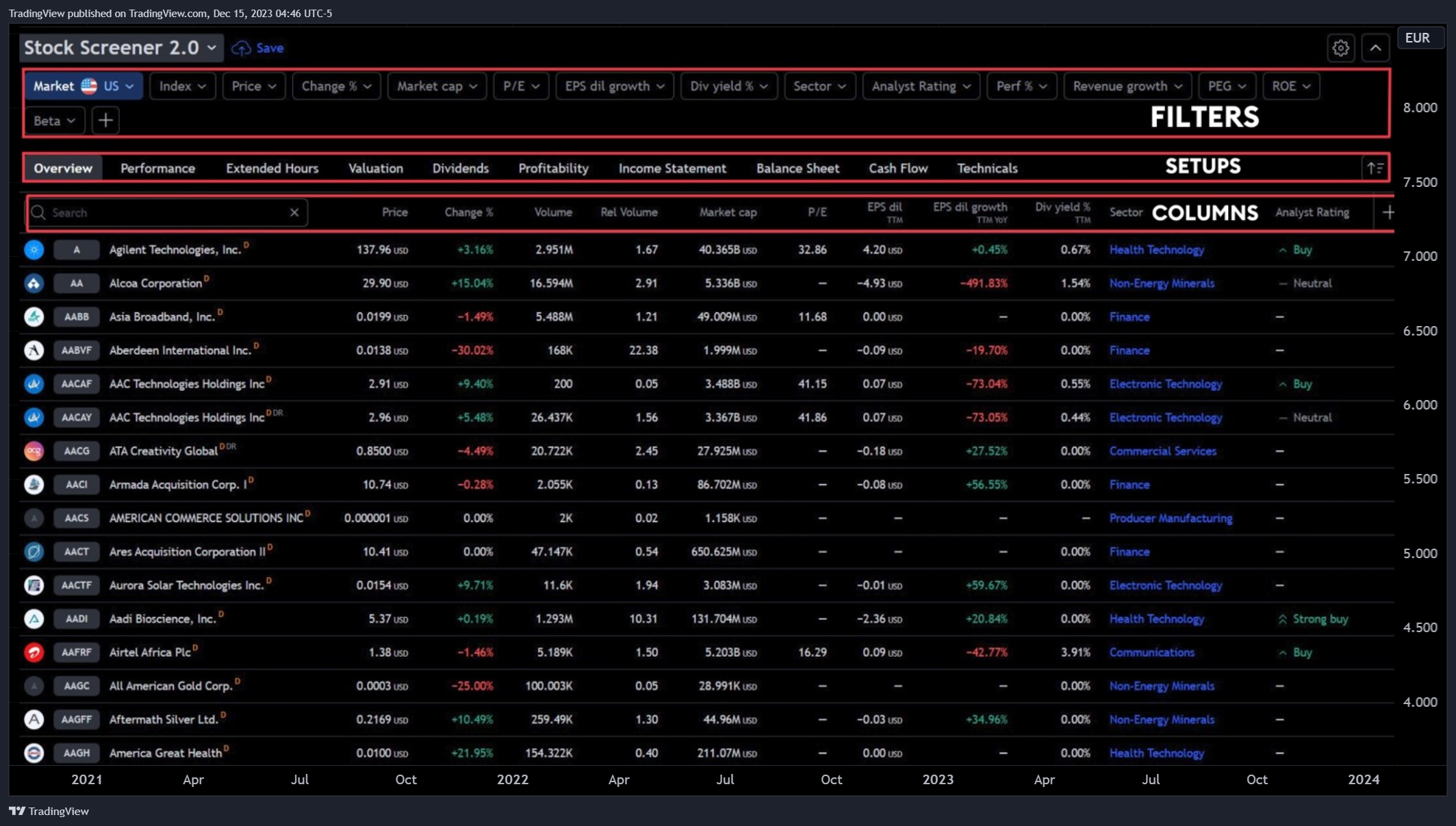1456x826 pixels.
Task: Click the Aurora Solar Technologies logo icon
Action: pyautogui.click(x=34, y=586)
